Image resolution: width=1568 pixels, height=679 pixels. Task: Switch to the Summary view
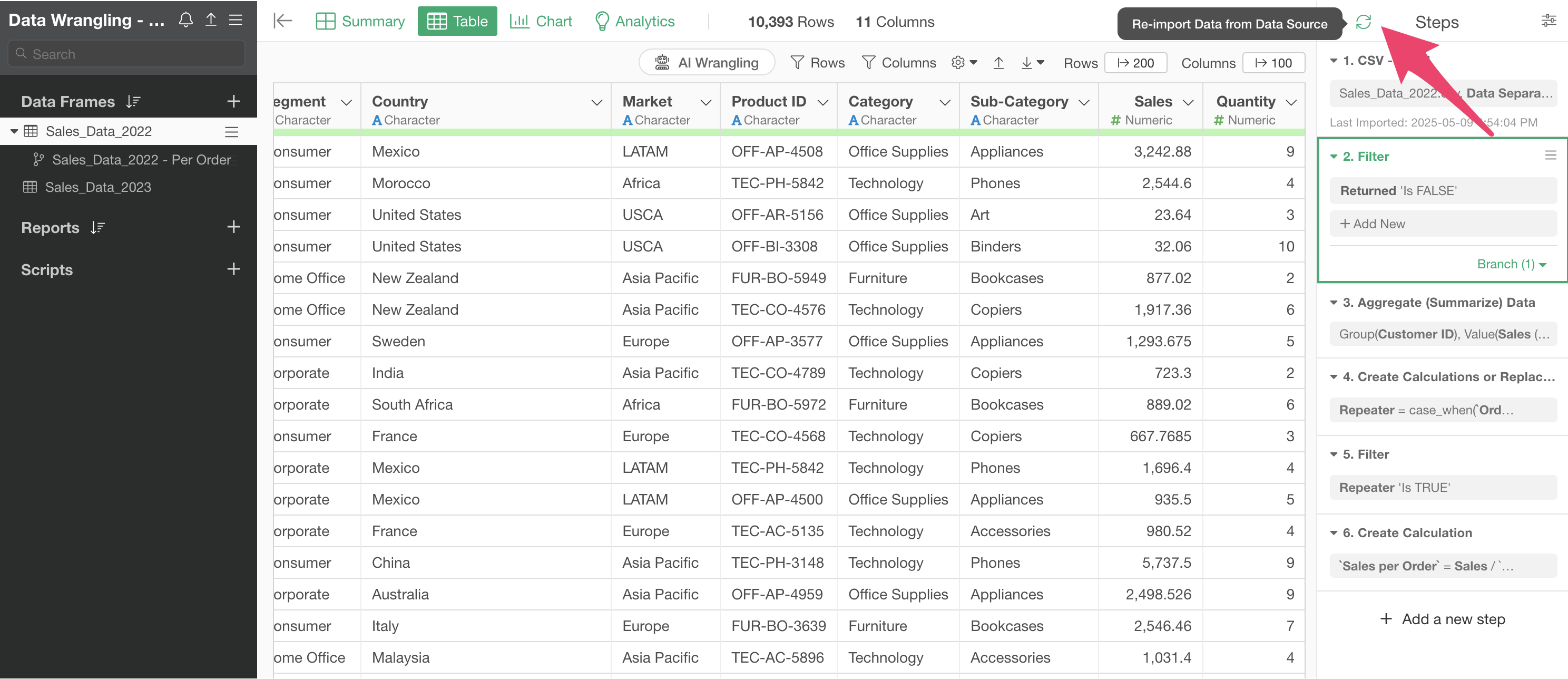coord(360,21)
